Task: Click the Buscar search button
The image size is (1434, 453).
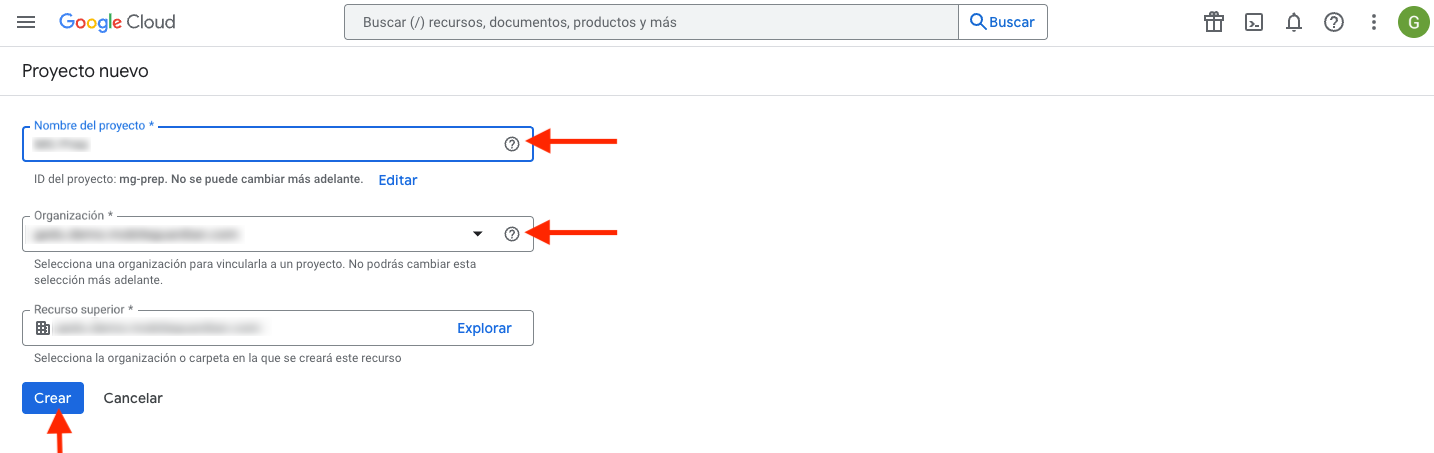Action: pyautogui.click(x=1002, y=22)
